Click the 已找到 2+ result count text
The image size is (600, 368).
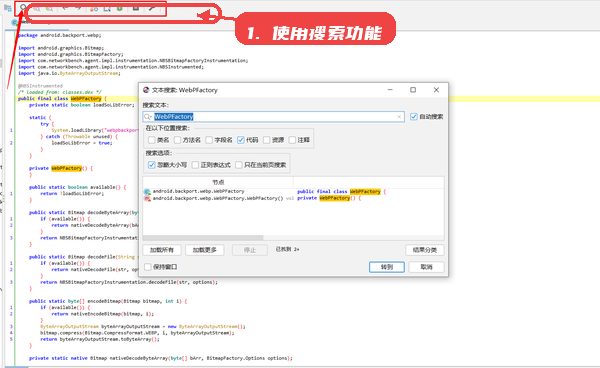coord(287,249)
